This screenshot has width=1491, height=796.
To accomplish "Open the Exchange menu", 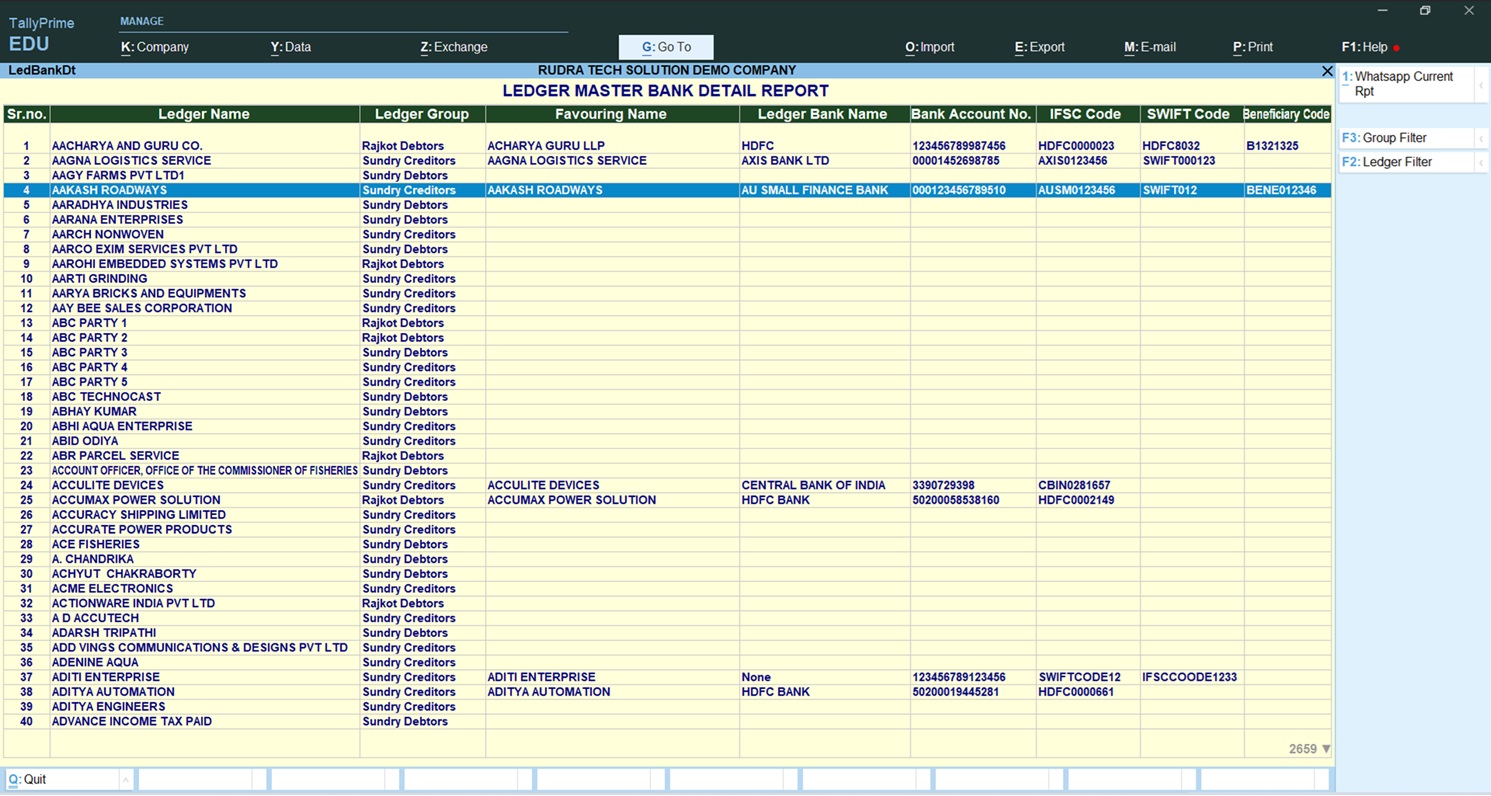I will click(454, 47).
